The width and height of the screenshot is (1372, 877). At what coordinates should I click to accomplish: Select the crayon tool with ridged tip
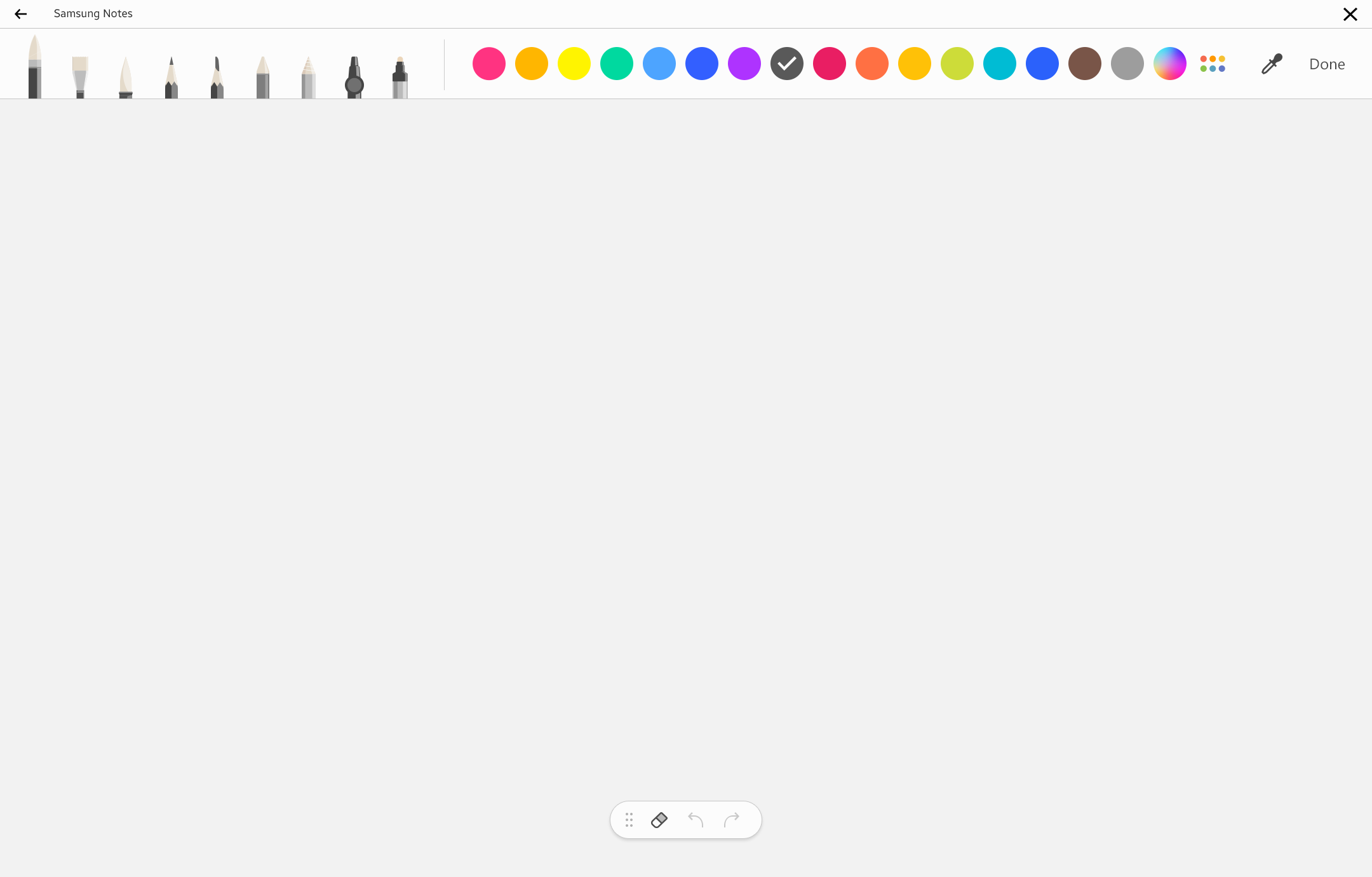[x=309, y=77]
